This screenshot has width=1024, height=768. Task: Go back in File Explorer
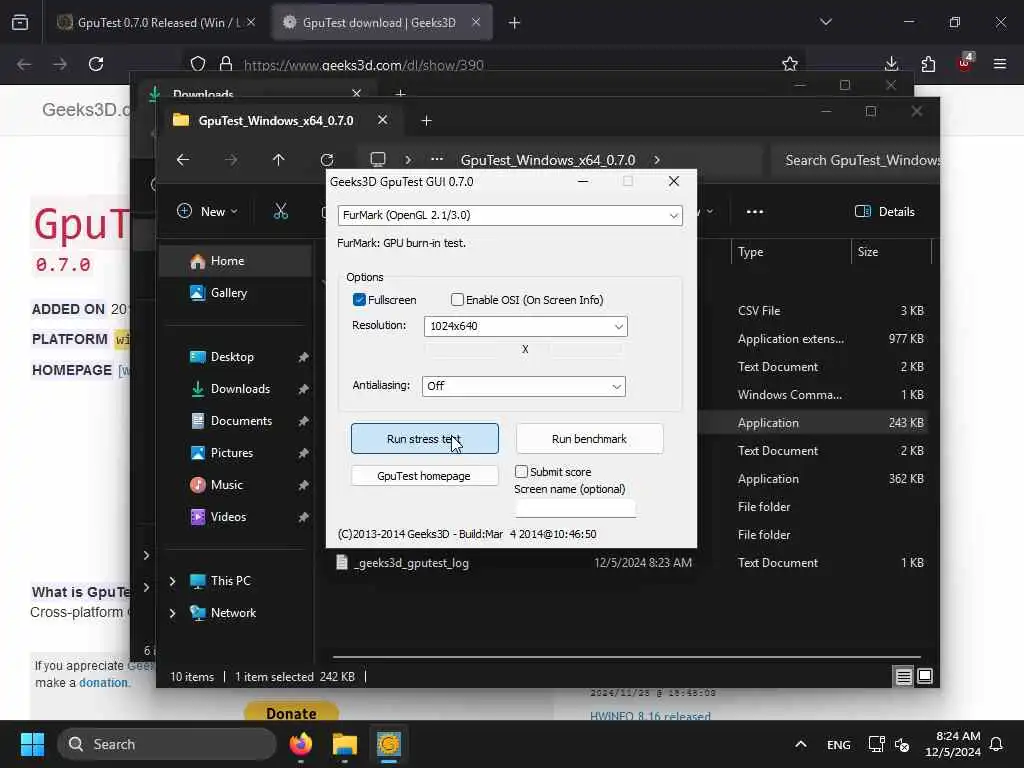(x=183, y=160)
